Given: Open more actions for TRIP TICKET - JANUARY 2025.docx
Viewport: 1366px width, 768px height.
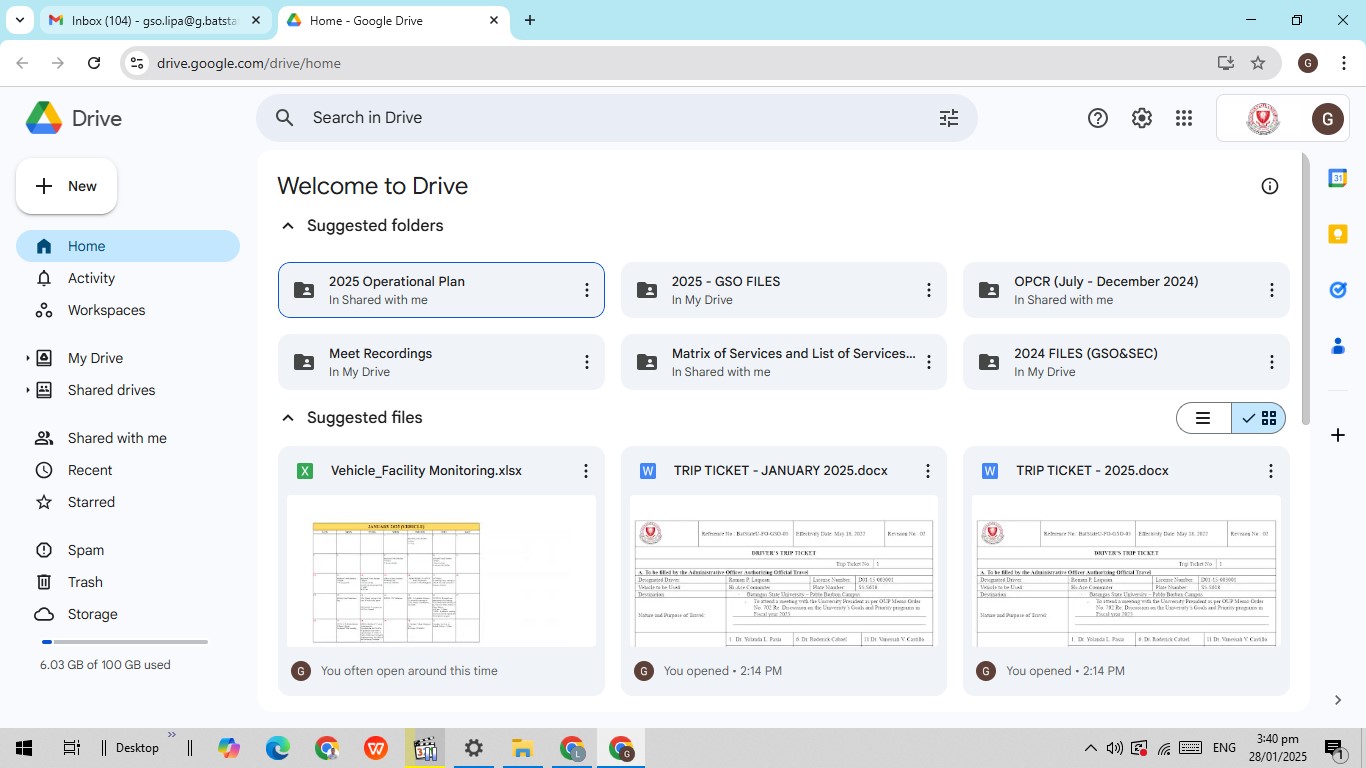Looking at the screenshot, I should coord(928,471).
